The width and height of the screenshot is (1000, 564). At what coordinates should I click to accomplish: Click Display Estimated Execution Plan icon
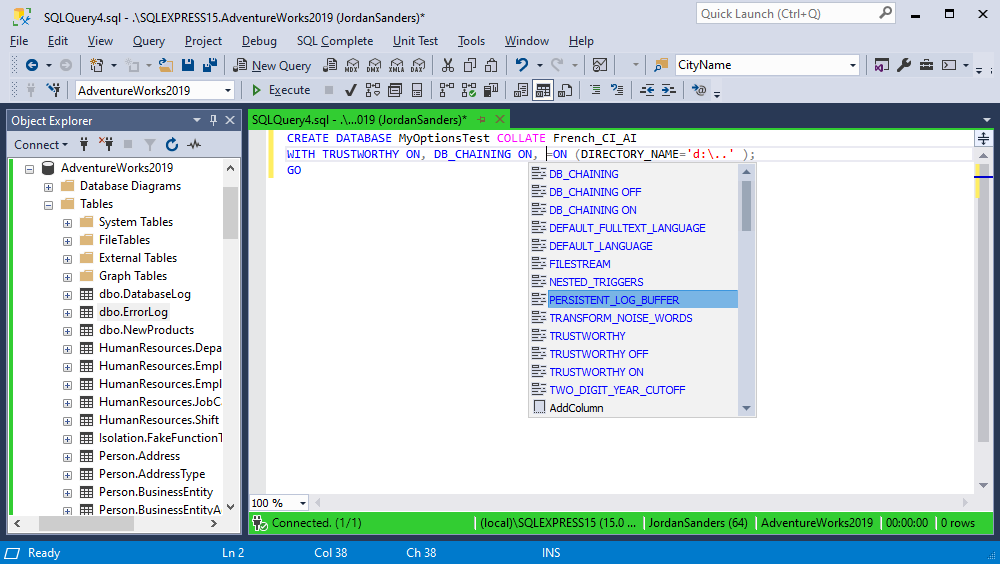coord(373,90)
